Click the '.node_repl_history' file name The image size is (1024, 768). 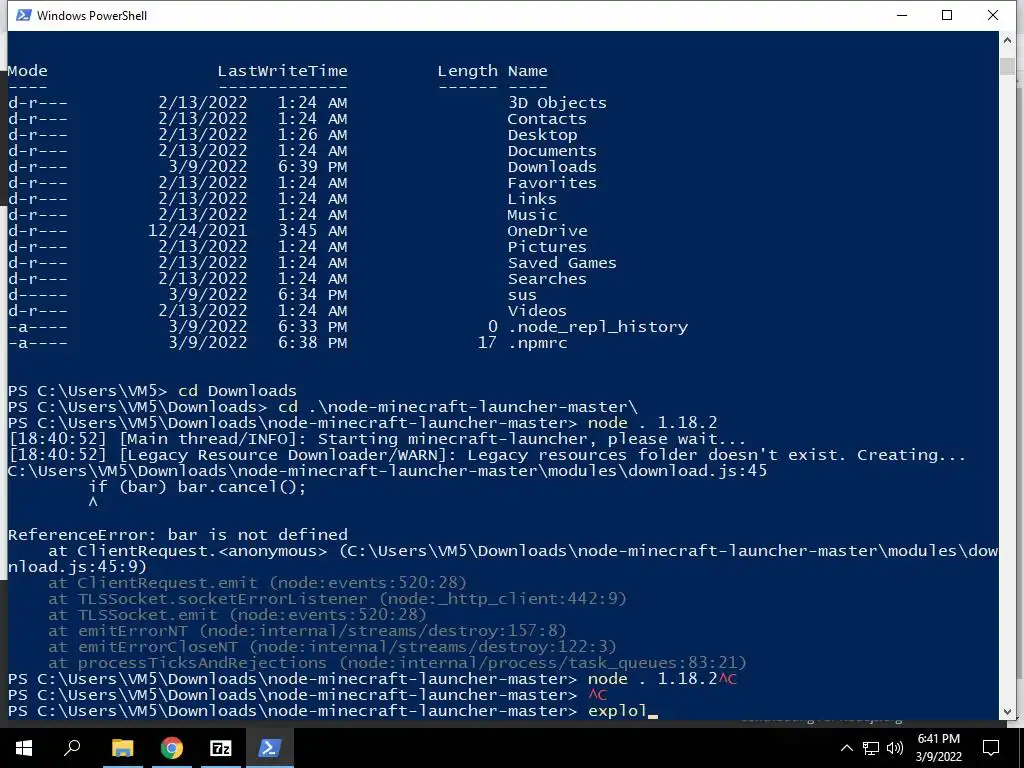598,327
